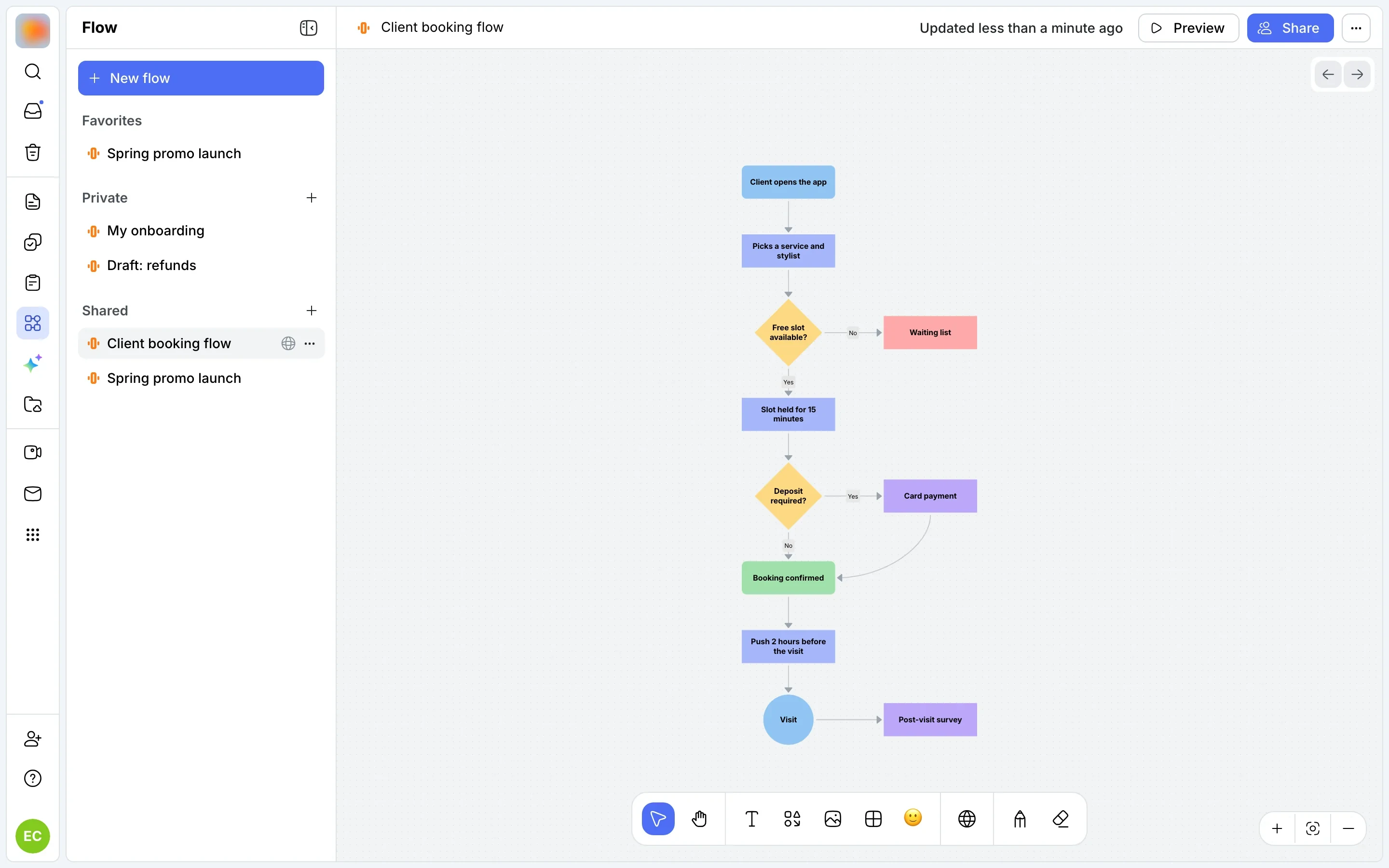1389x868 pixels.
Task: Click the globe icon on Client booking flow row
Action: coord(288,343)
